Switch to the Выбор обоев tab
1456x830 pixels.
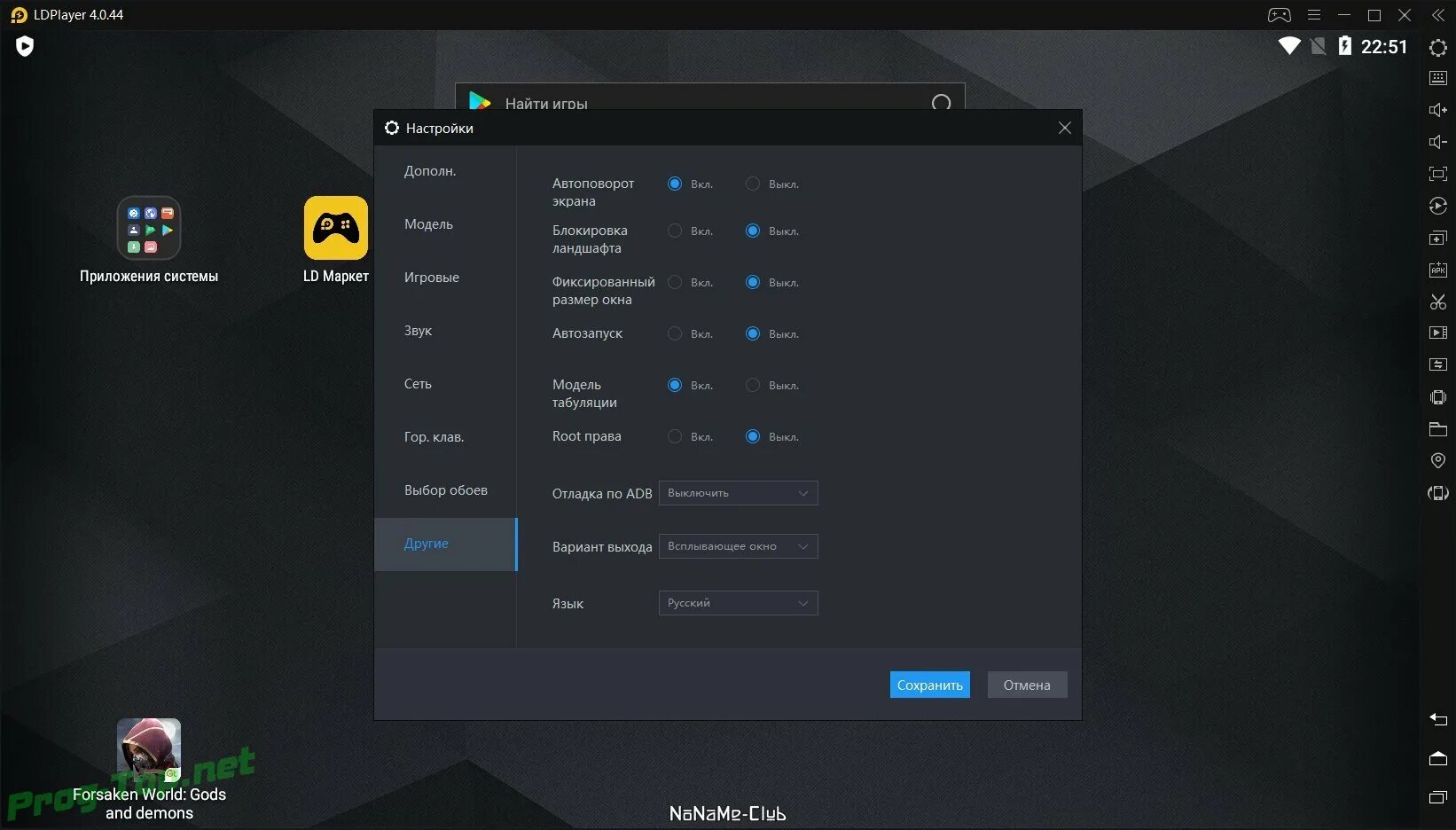(445, 490)
